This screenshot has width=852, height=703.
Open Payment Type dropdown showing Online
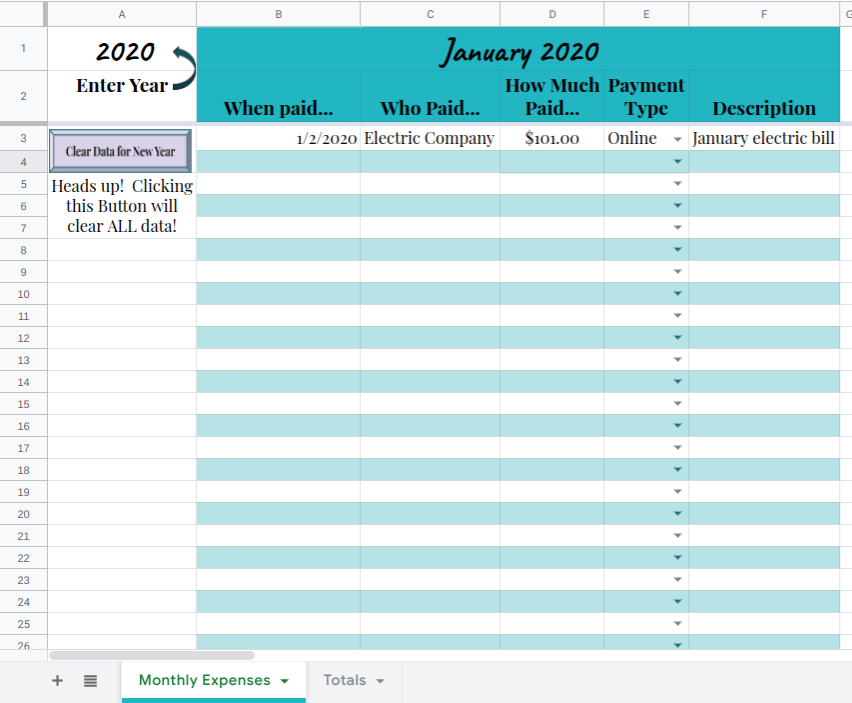(677, 140)
